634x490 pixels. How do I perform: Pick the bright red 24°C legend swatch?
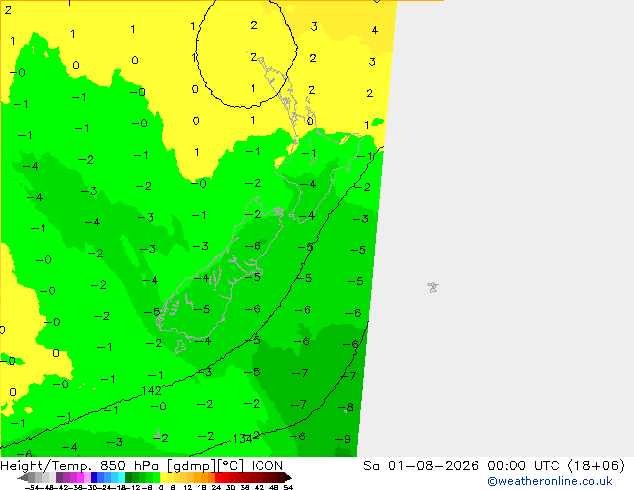tap(218, 477)
